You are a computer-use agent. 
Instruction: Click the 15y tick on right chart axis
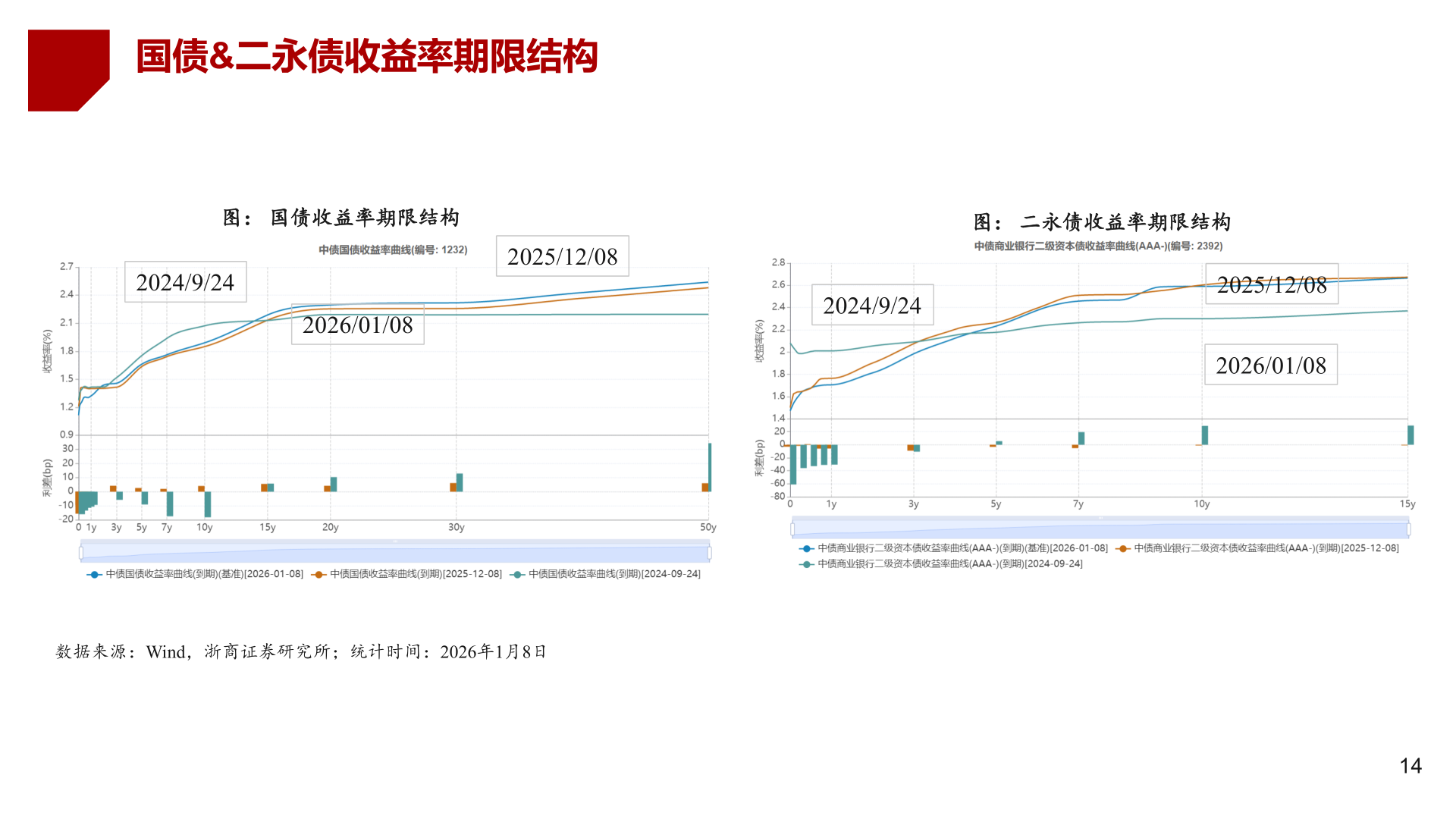1407,504
